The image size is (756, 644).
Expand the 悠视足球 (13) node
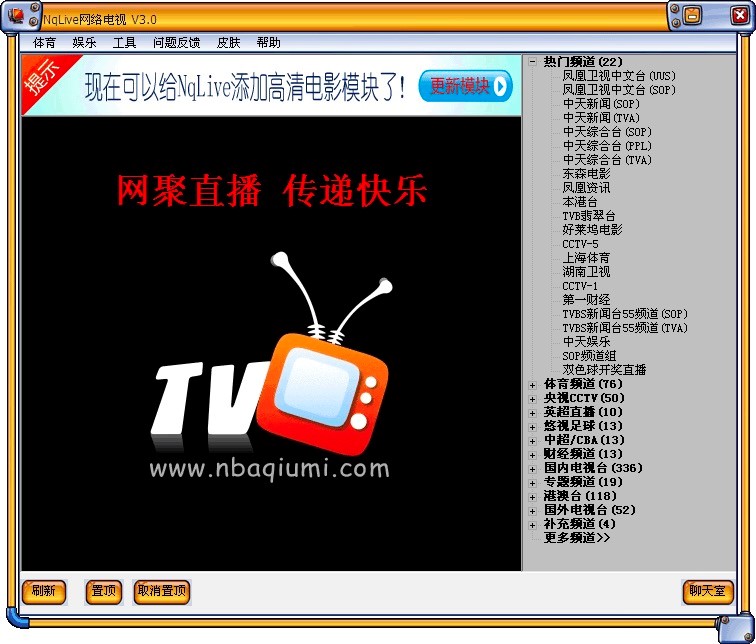coord(532,427)
